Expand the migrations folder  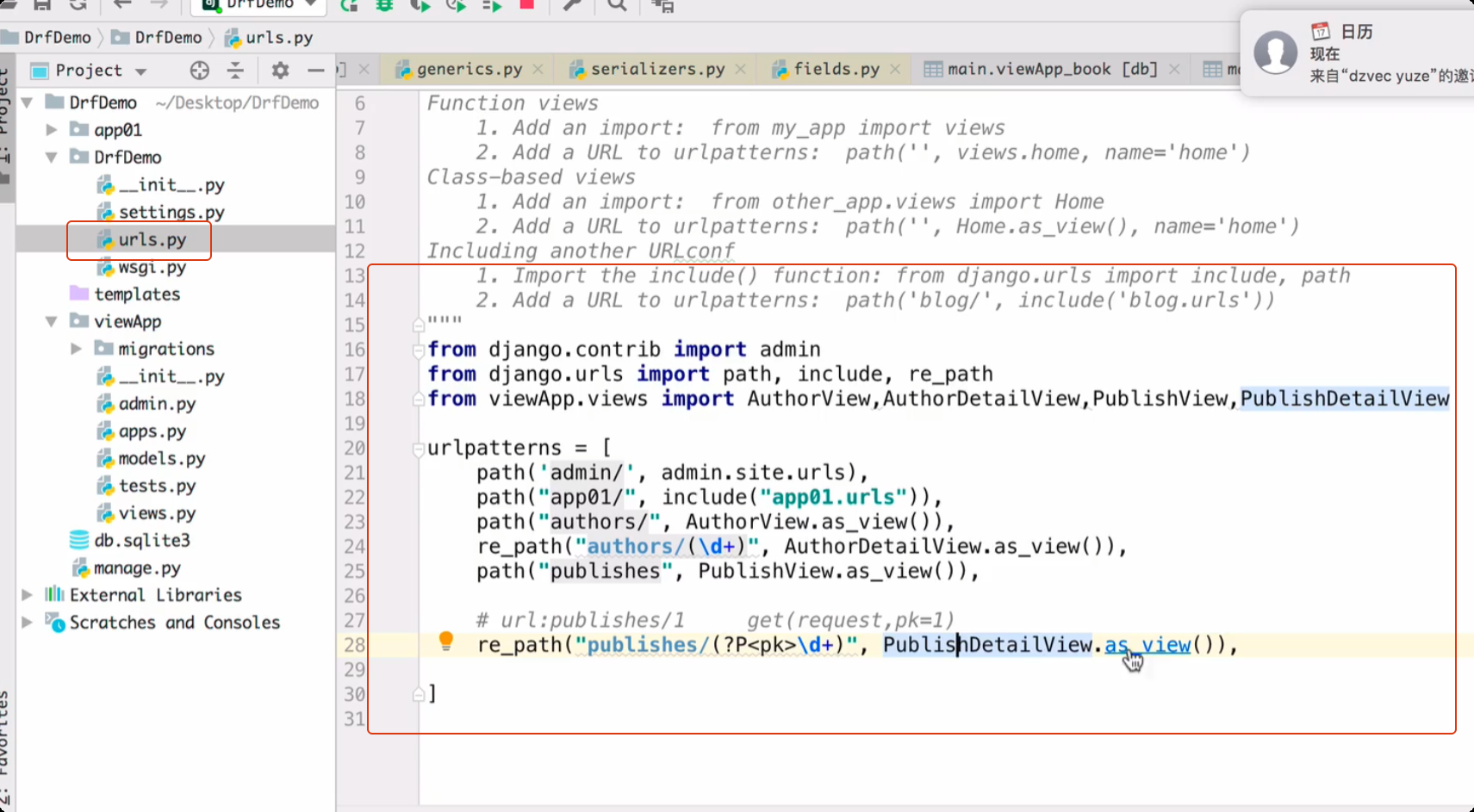point(76,349)
